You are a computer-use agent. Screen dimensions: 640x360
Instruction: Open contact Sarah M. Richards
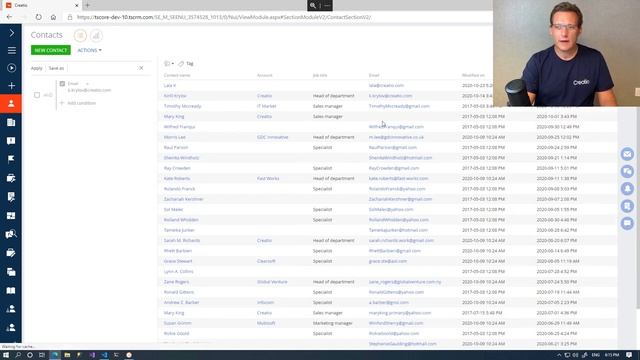pos(182,240)
